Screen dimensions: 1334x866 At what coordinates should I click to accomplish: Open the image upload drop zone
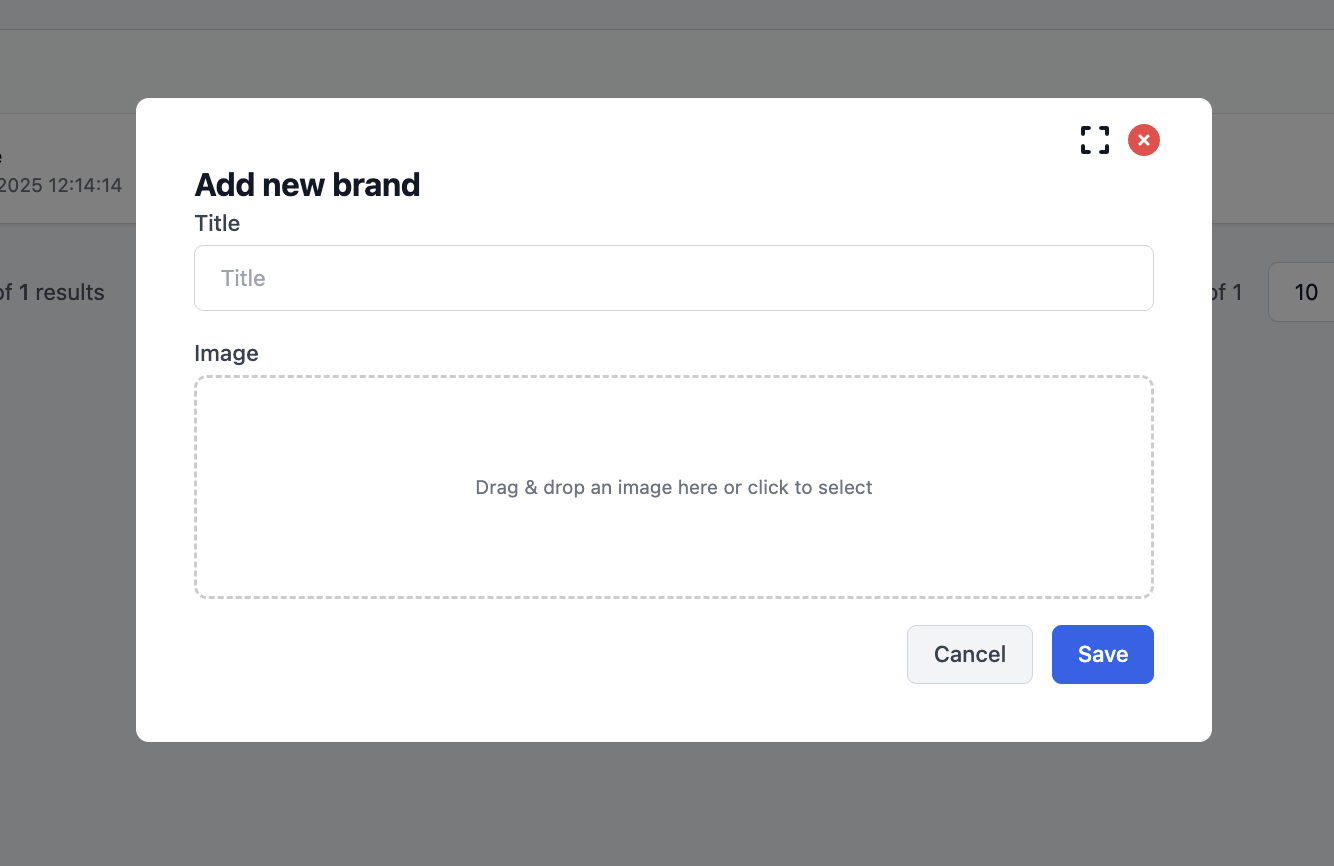click(x=673, y=440)
